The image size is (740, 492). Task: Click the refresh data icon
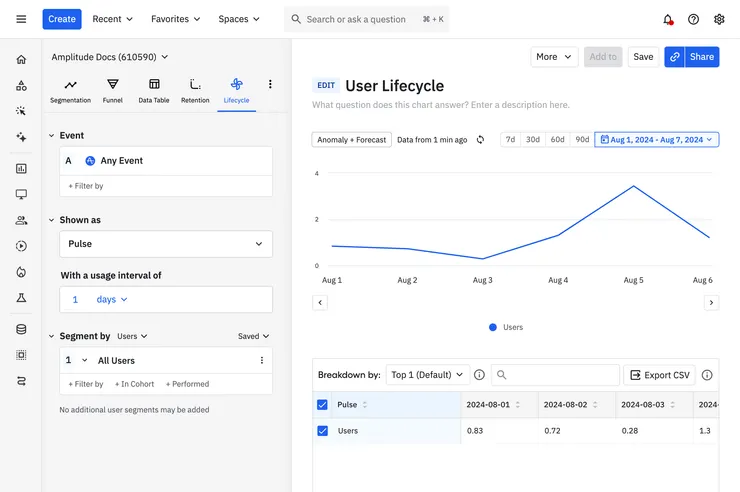481,140
